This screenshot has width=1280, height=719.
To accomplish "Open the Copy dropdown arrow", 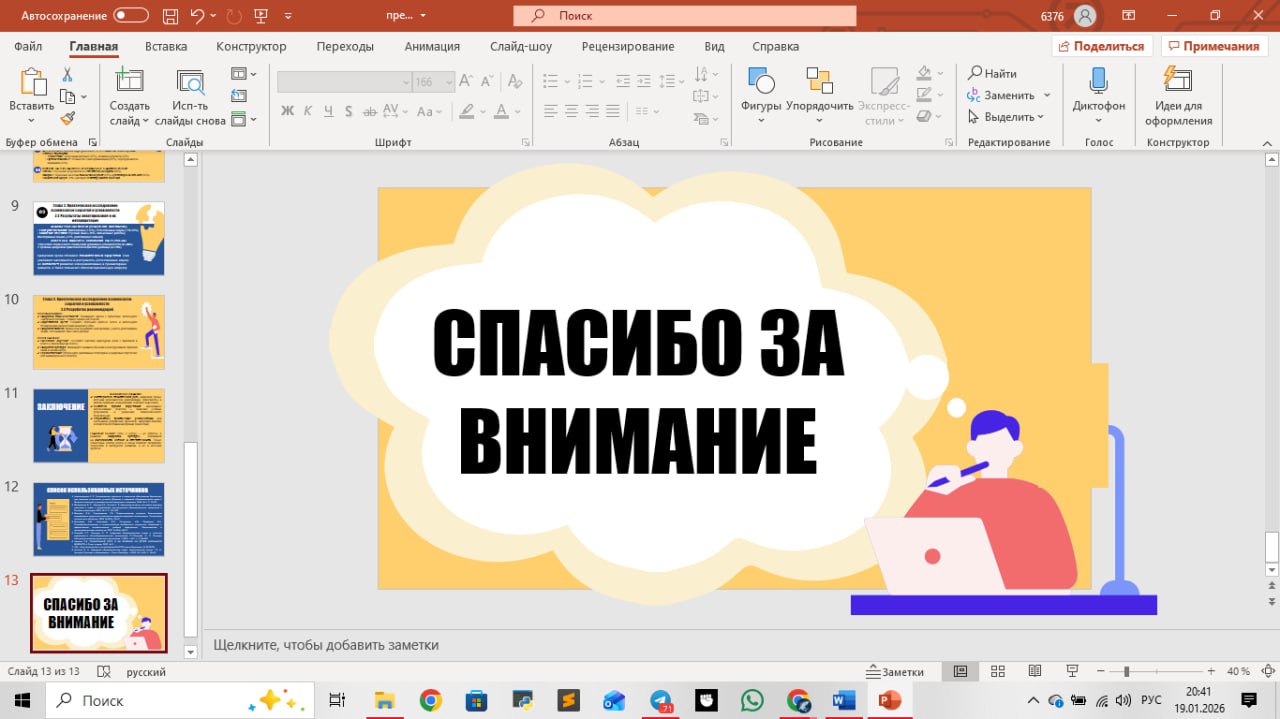I will click(x=84, y=97).
